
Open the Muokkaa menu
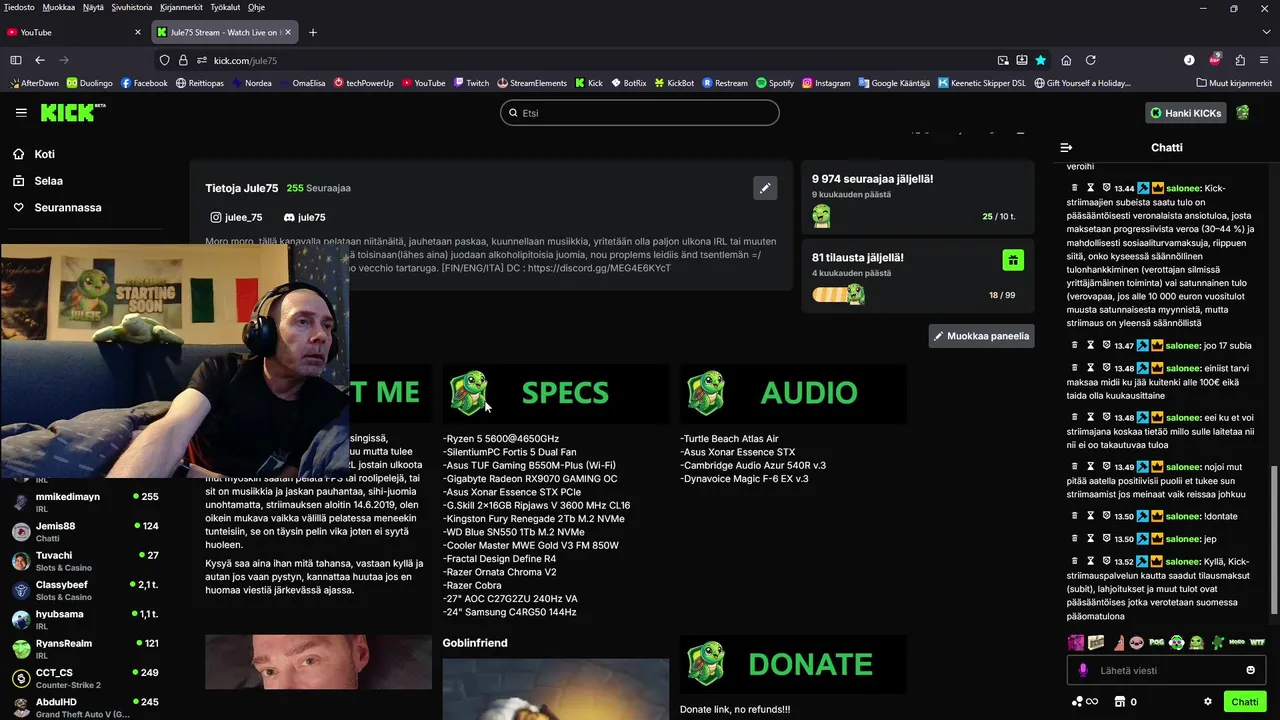59,7
